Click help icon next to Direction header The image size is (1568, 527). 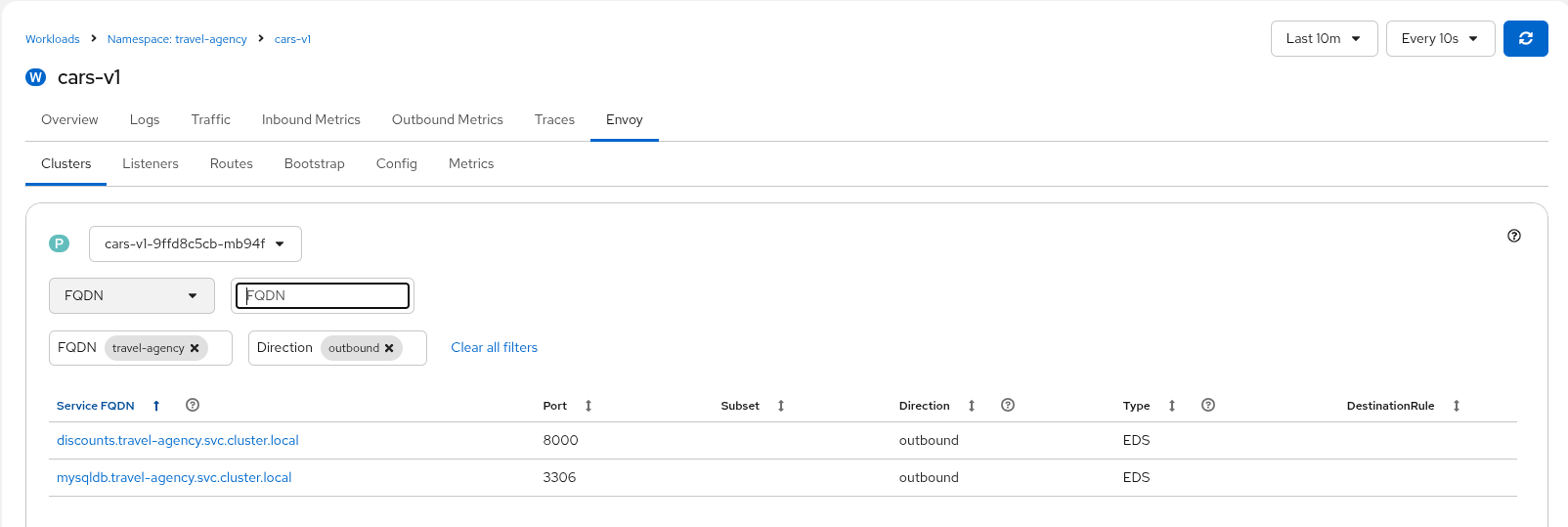[x=1008, y=405]
